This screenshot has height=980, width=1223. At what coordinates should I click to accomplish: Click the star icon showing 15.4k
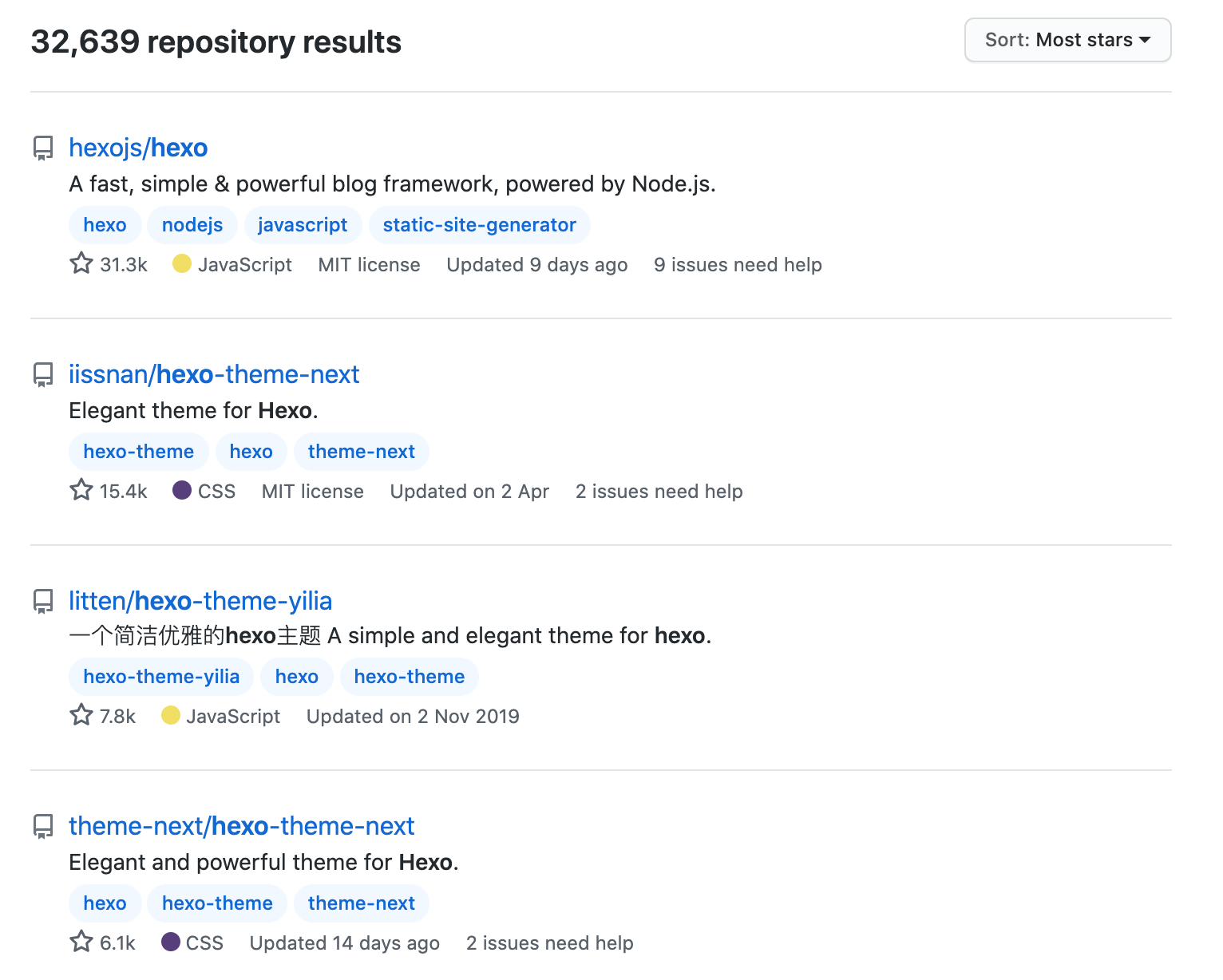(81, 490)
